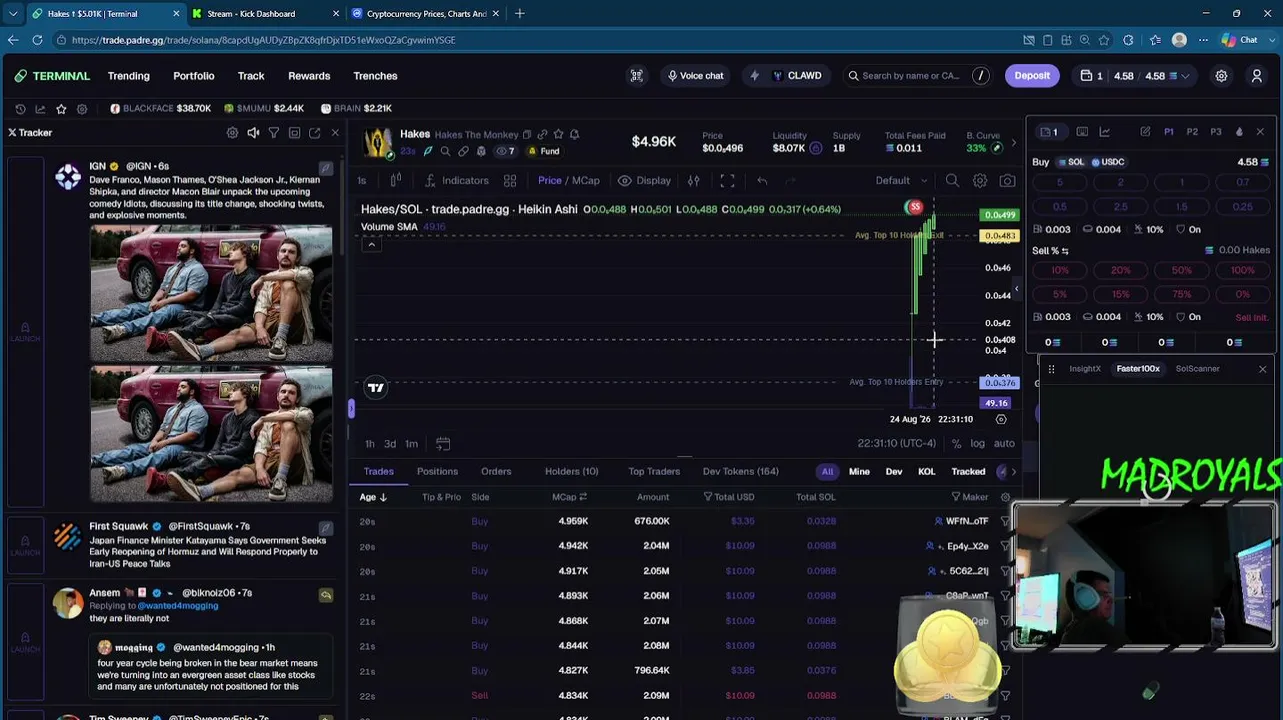This screenshot has height=720, width=1283.
Task: Close the quick trade panel
Action: [x=1260, y=132]
